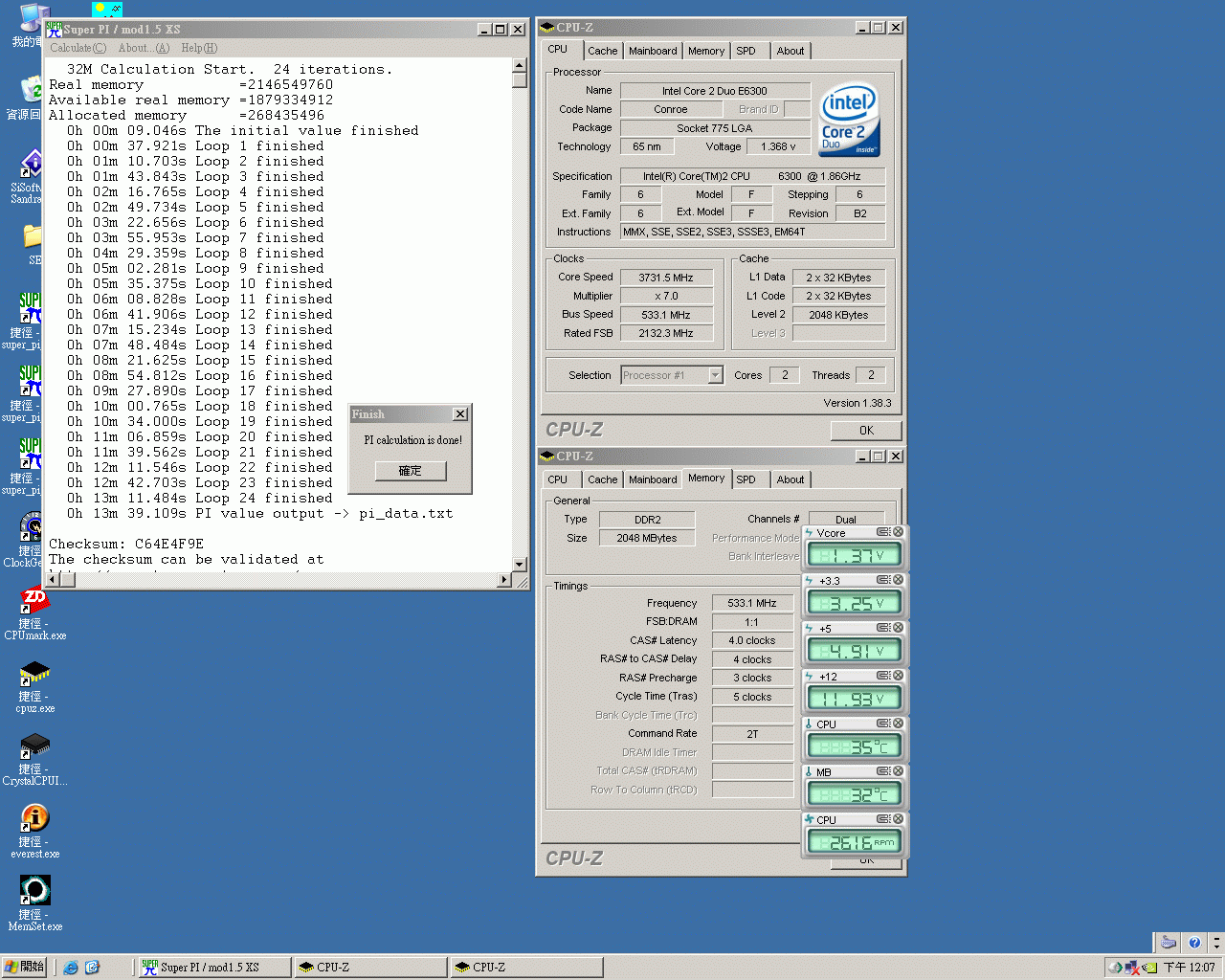Click the Name field Intel Core 2 Duo E6300
The image size is (1225, 980).
coord(715,91)
